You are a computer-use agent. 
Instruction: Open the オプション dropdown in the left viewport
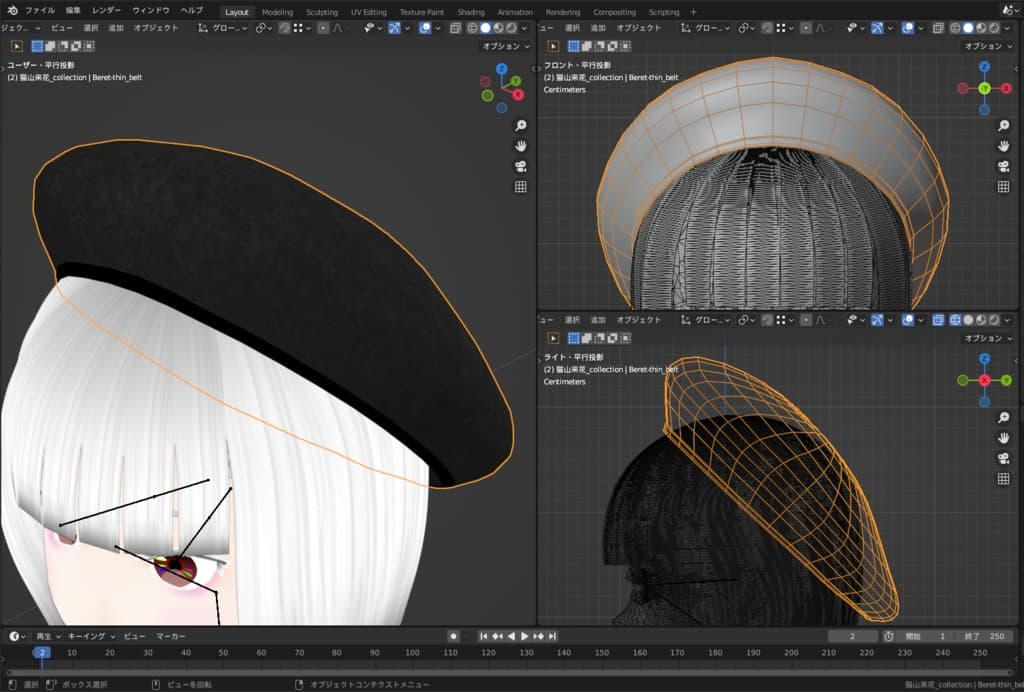click(x=506, y=46)
